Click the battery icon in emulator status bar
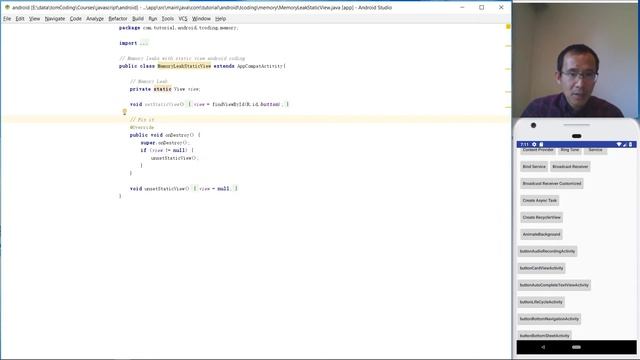The height and width of the screenshot is (360, 640). [631, 144]
